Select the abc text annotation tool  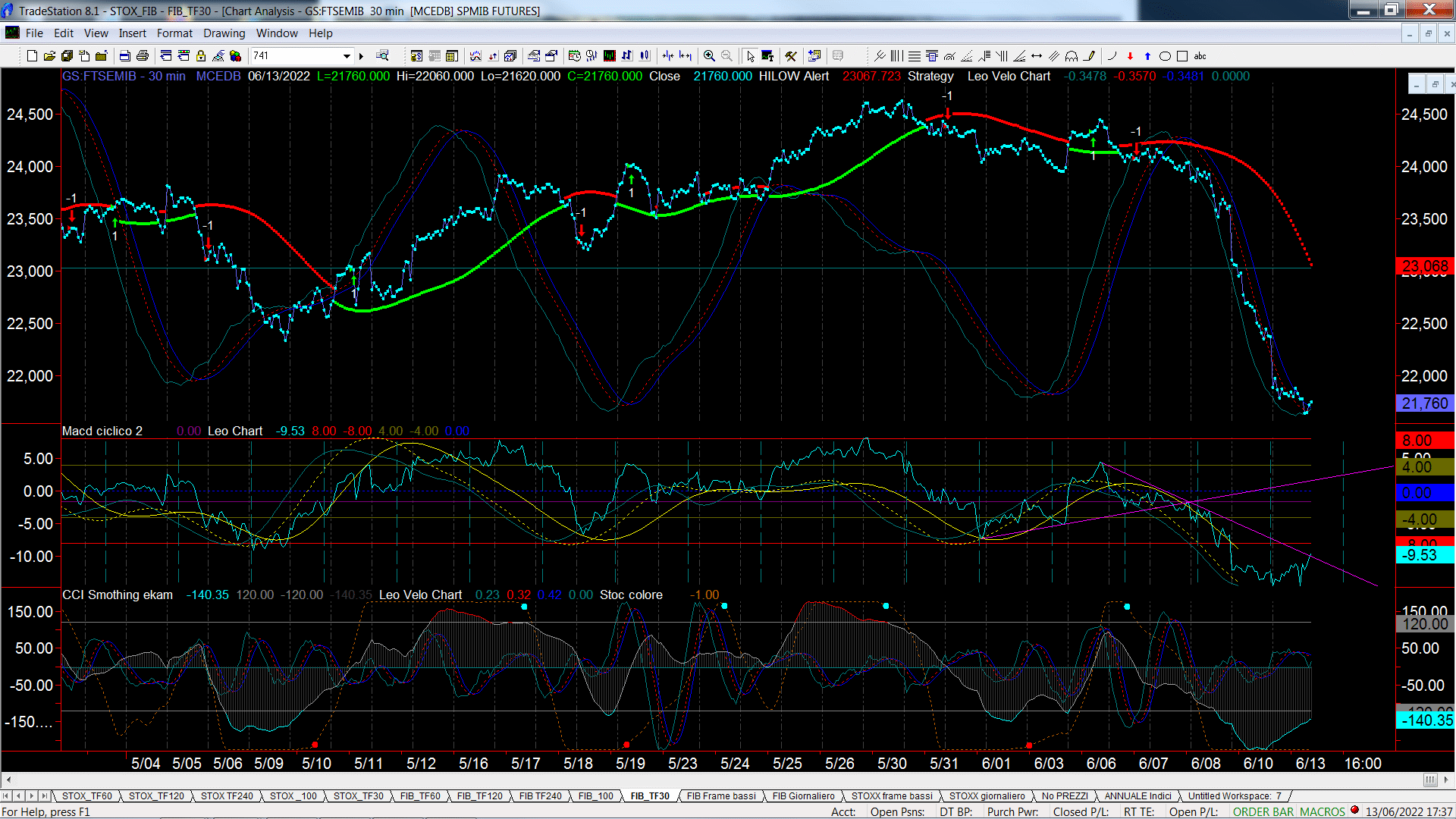(x=1200, y=55)
